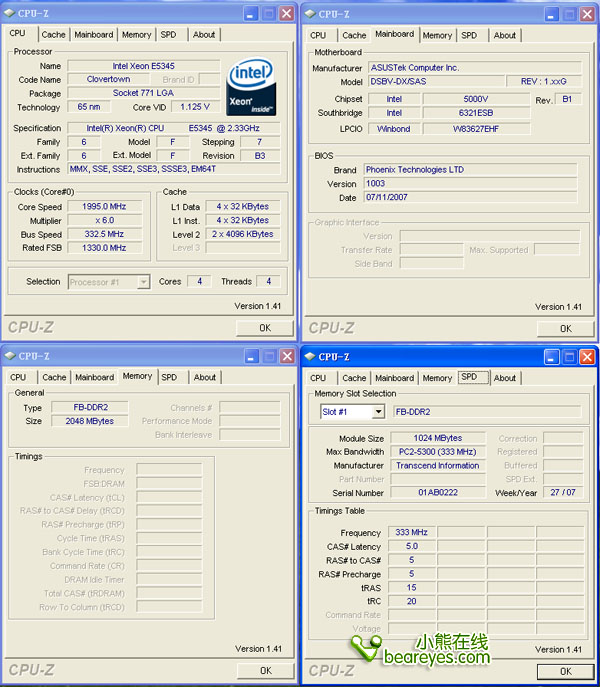Click CPU-Z title icon in SPD window
The width and height of the screenshot is (600, 687).
pyautogui.click(x=310, y=357)
